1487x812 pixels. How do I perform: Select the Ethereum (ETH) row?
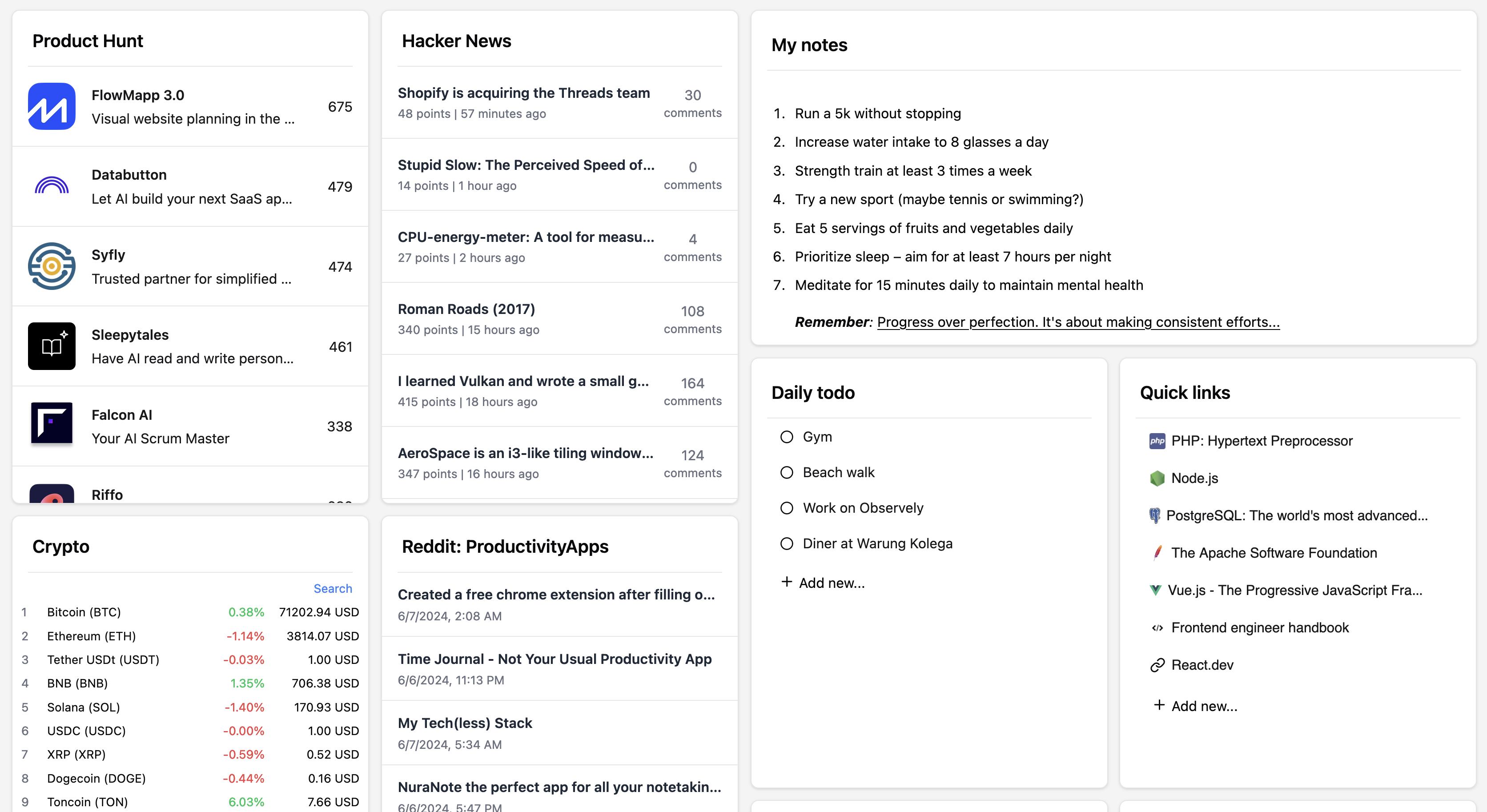click(x=190, y=636)
